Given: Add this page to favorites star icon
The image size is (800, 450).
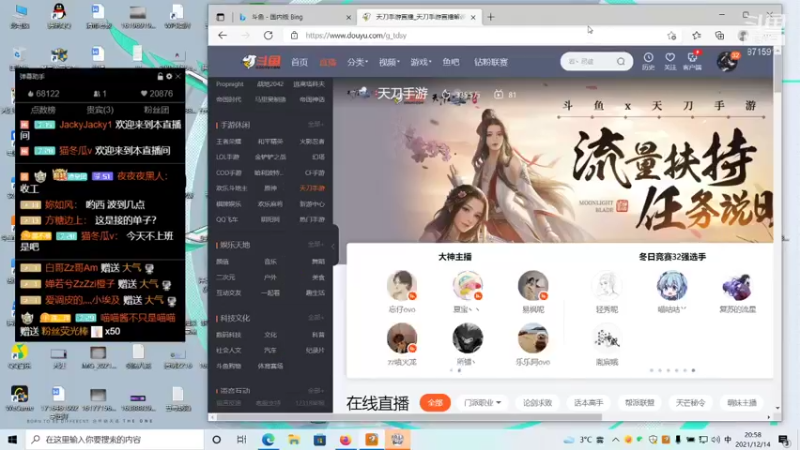Looking at the screenshot, I should (671, 35).
